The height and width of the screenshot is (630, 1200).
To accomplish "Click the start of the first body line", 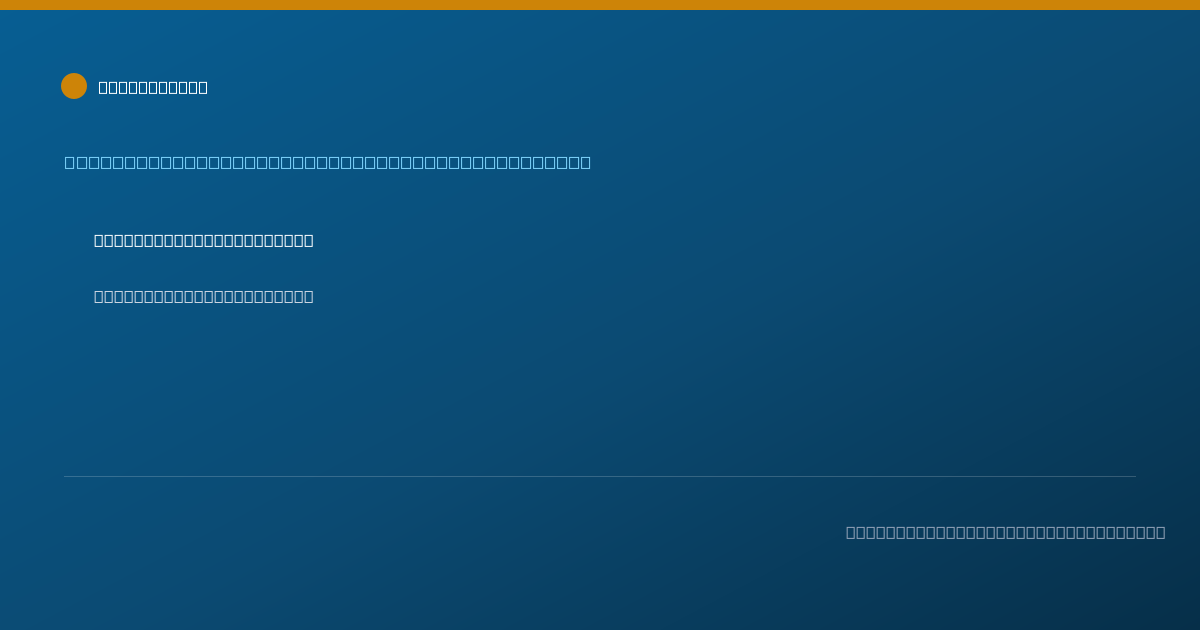I will pyautogui.click(x=99, y=240).
